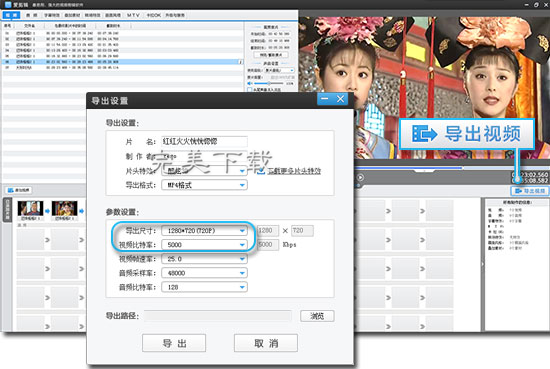
Task: Adjust the volume slider in the sound settings
Action: click(269, 83)
